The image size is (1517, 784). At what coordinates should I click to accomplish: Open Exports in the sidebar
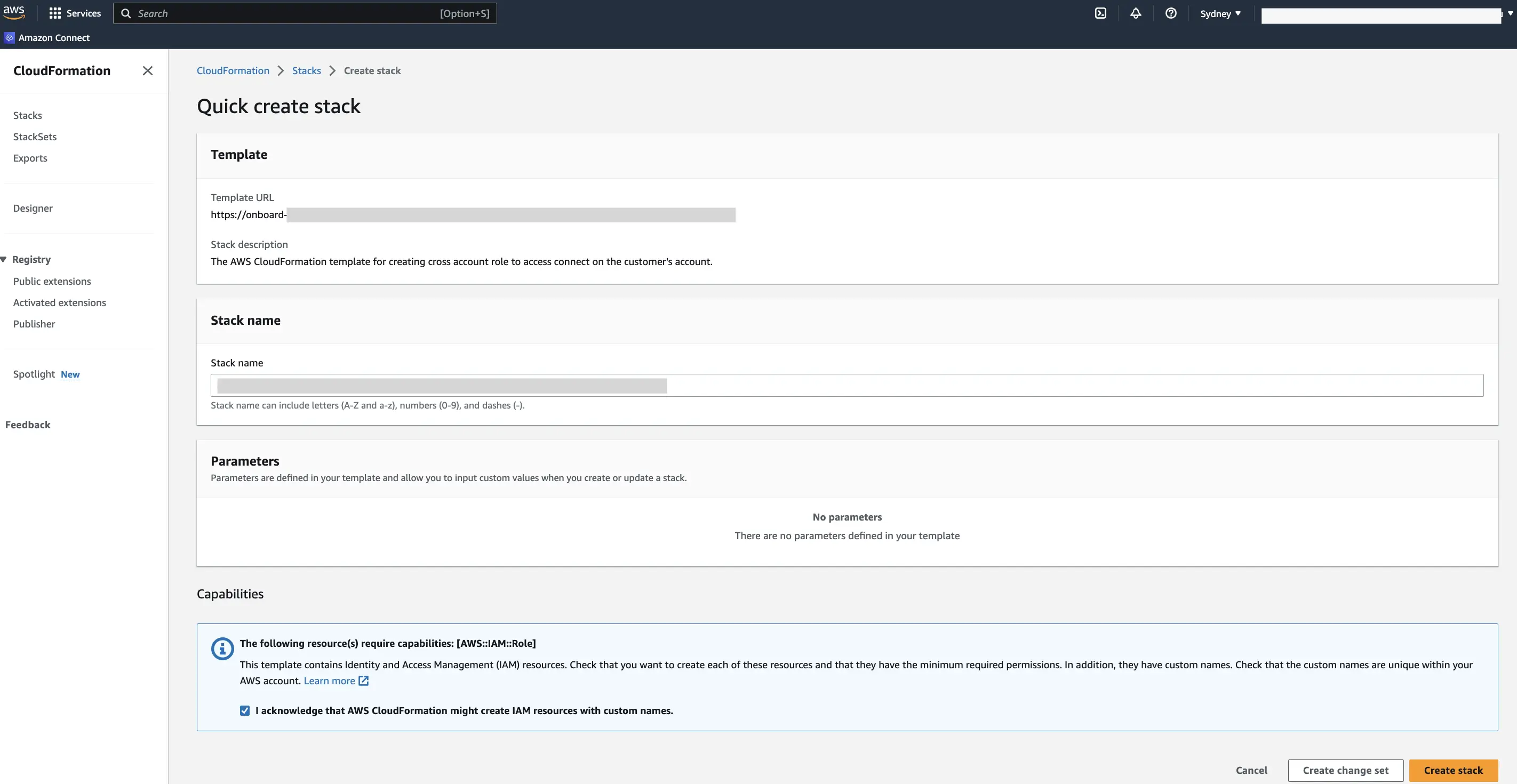point(30,158)
